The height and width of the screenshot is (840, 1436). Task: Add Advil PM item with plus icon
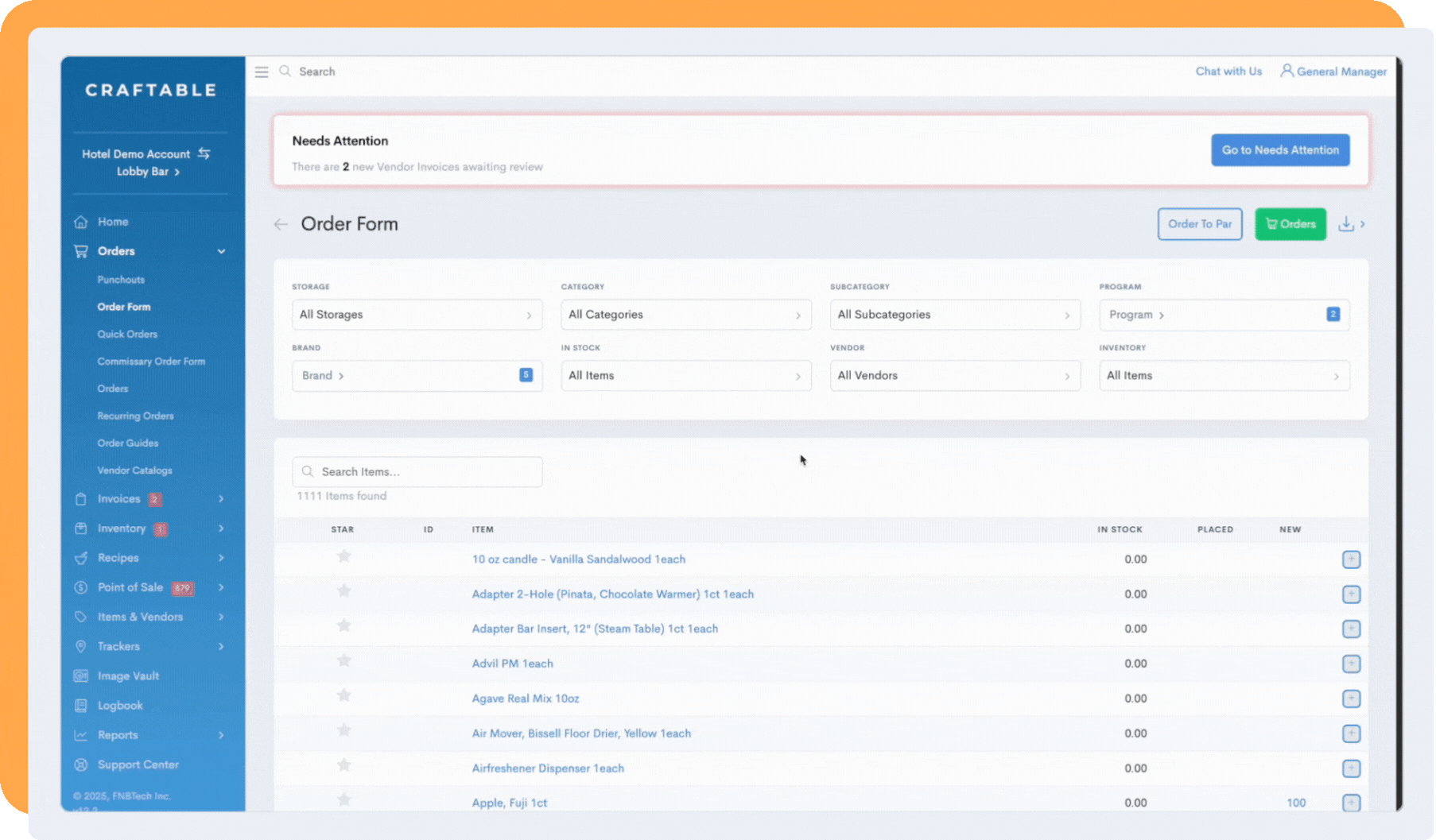click(1351, 664)
